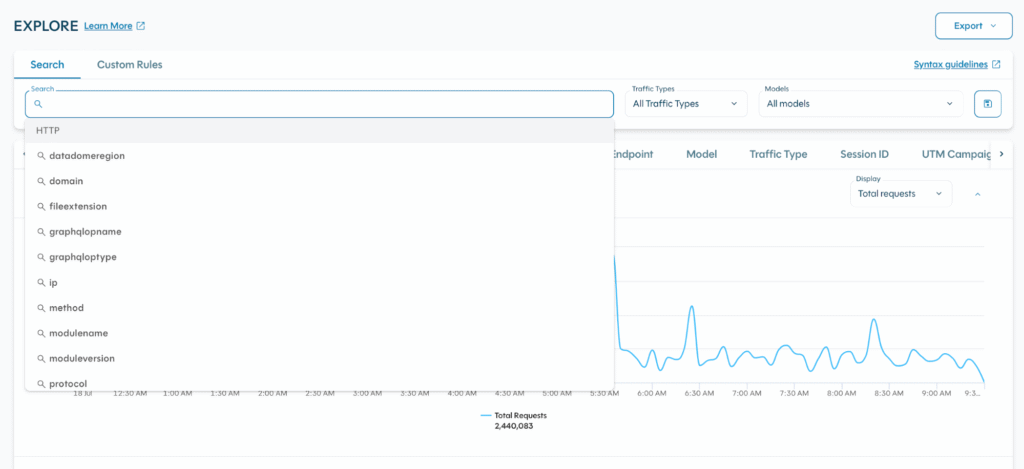Click the save search icon button

(x=987, y=104)
